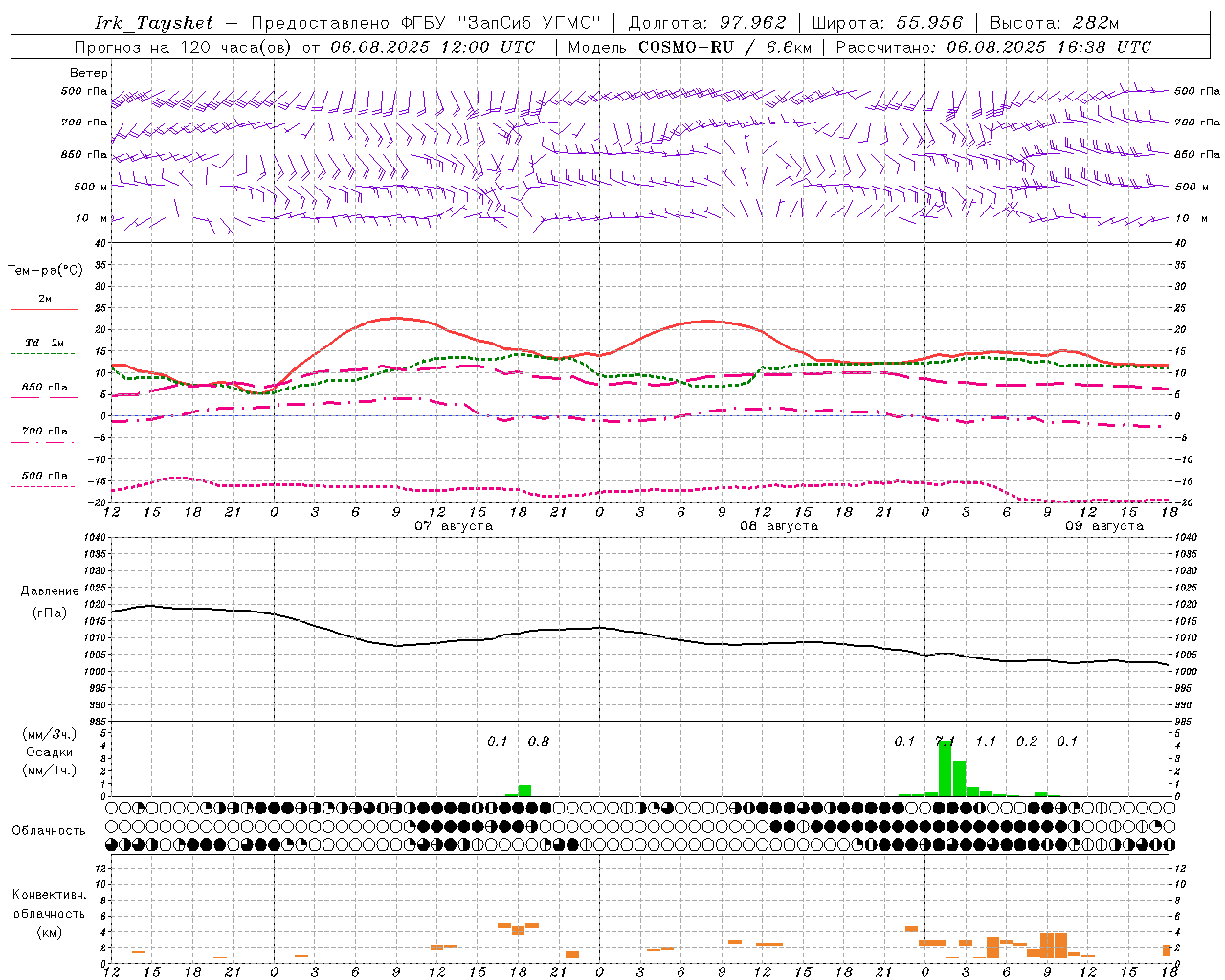This screenshot has width=1225, height=980.
Task: Click the 09 августа date label
Action: tap(1104, 526)
